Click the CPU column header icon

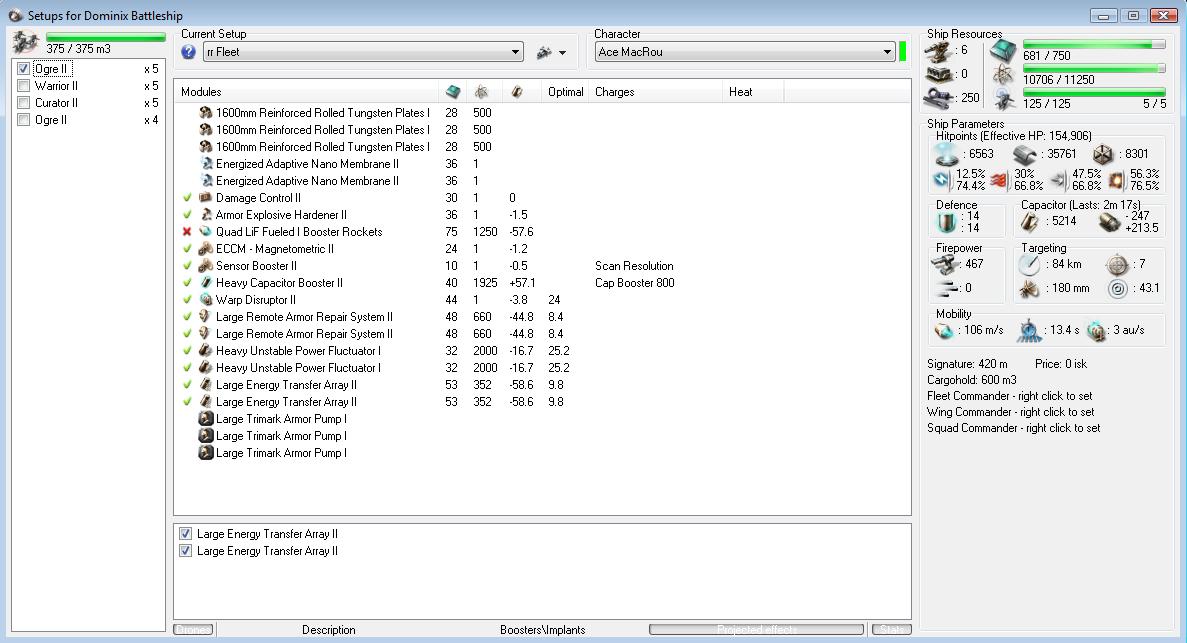(453, 92)
